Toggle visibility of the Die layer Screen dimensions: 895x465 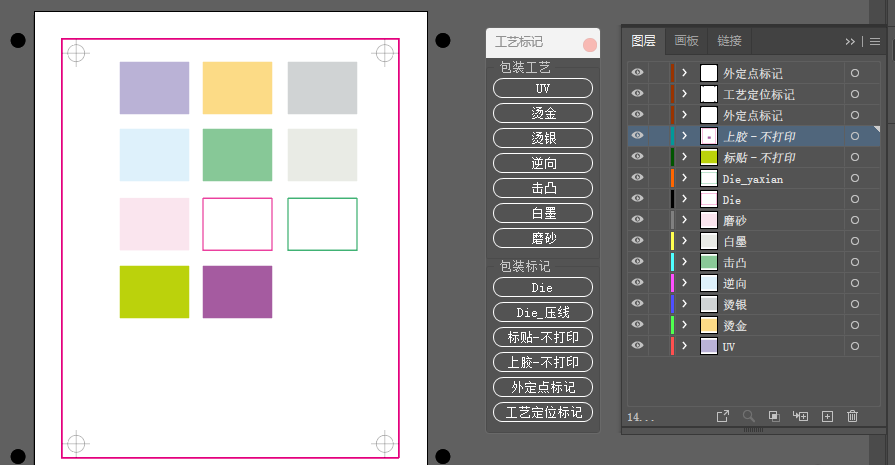(638, 199)
